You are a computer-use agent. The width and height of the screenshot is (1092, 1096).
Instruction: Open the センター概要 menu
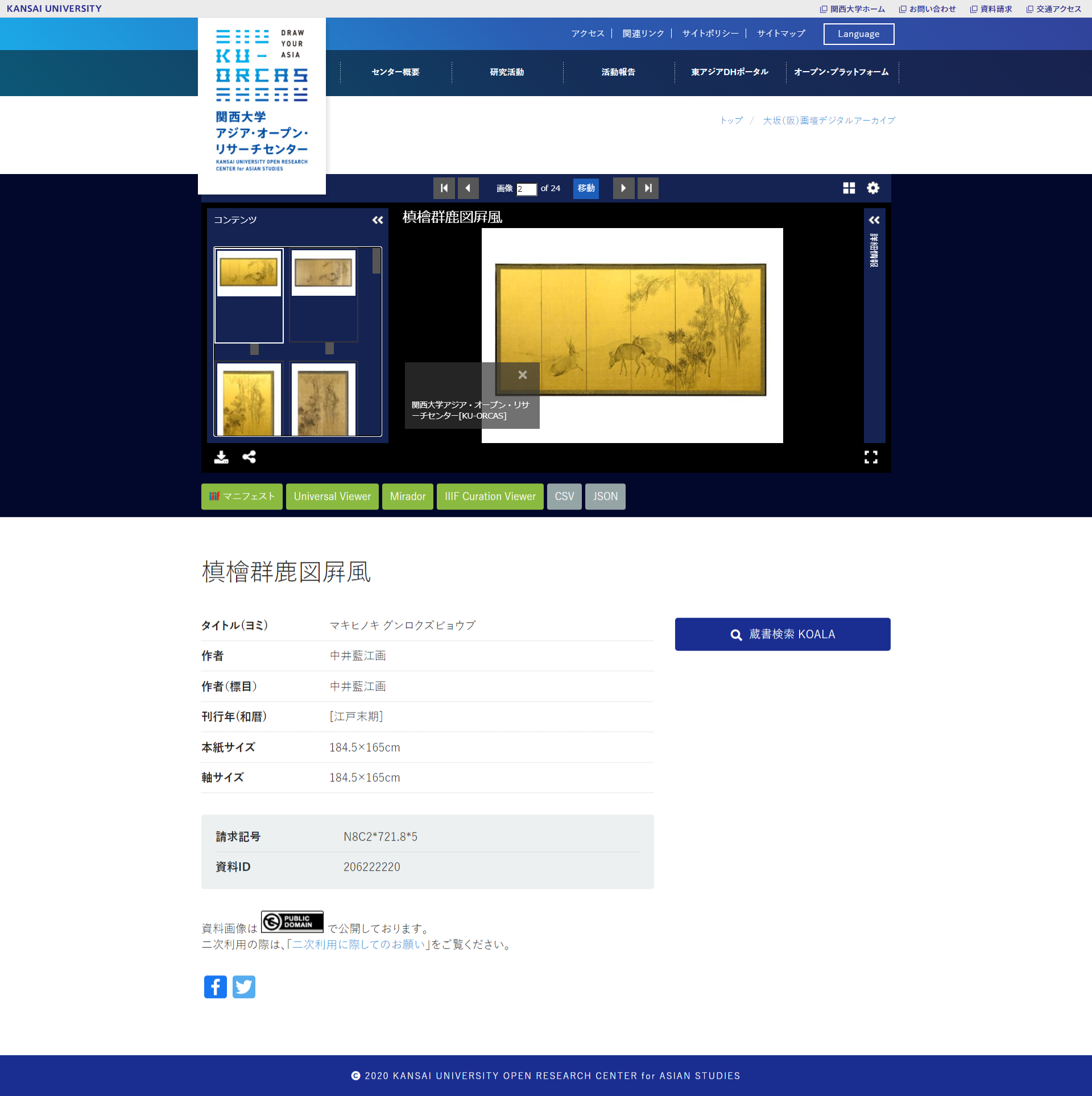(x=396, y=72)
